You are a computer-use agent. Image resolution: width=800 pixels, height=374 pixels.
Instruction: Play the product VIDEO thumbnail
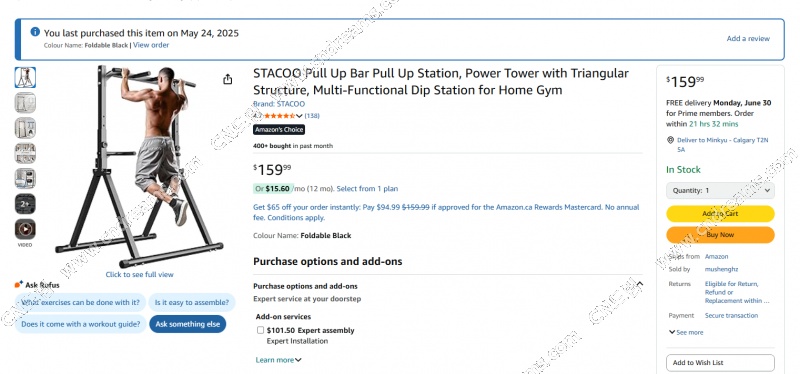click(x=25, y=229)
